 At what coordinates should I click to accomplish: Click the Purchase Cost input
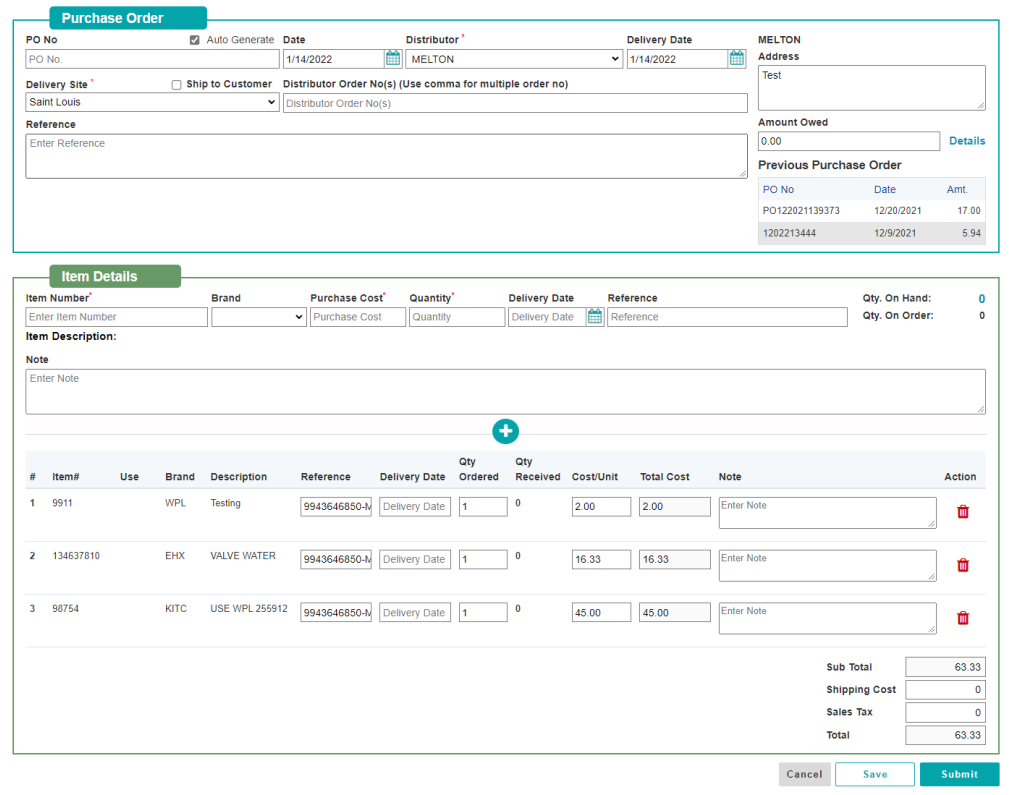coord(358,317)
